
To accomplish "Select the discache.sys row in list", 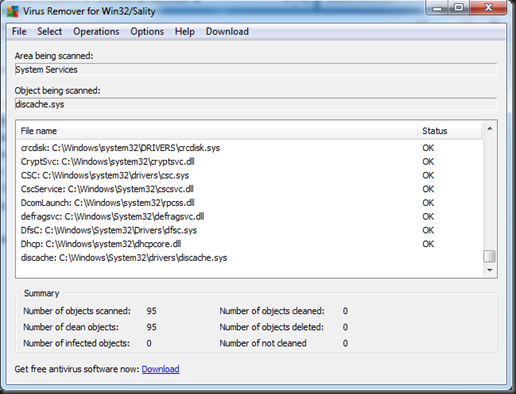I will (x=250, y=258).
